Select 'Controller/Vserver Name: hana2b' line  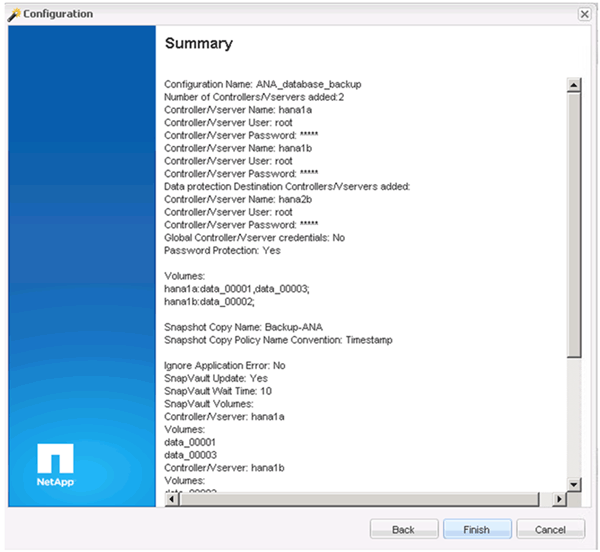coord(238,199)
